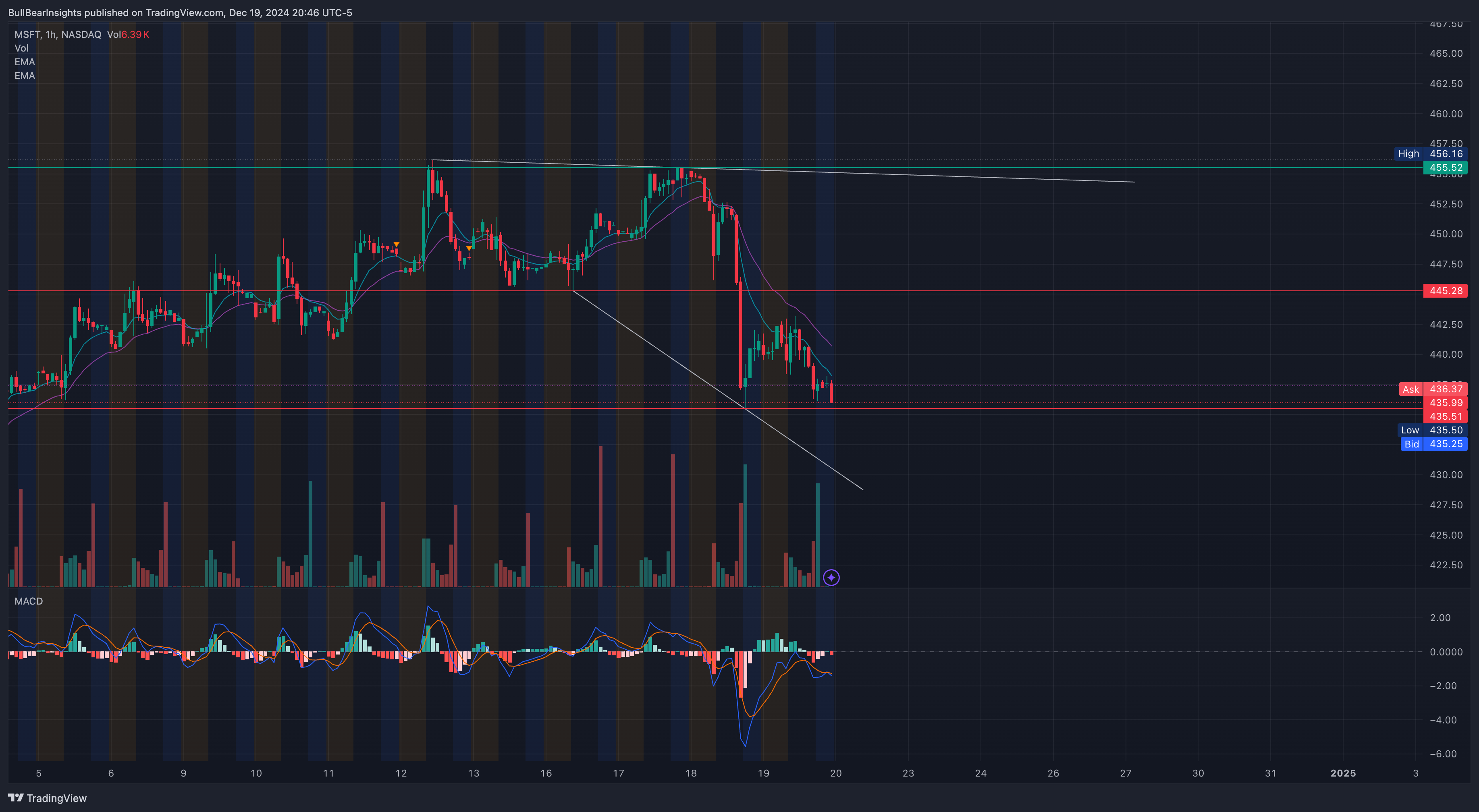
Task: Click the MACD pane label
Action: [x=29, y=601]
